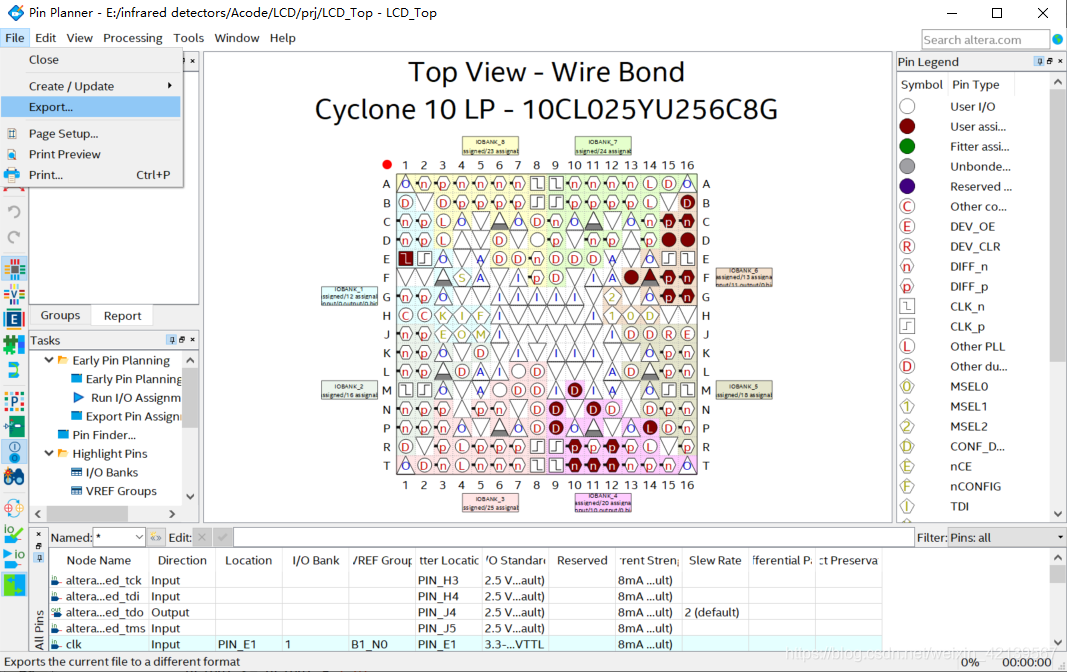The height and width of the screenshot is (672, 1067).
Task: Click the User assigned dark red legend symbol
Action: [907, 127]
